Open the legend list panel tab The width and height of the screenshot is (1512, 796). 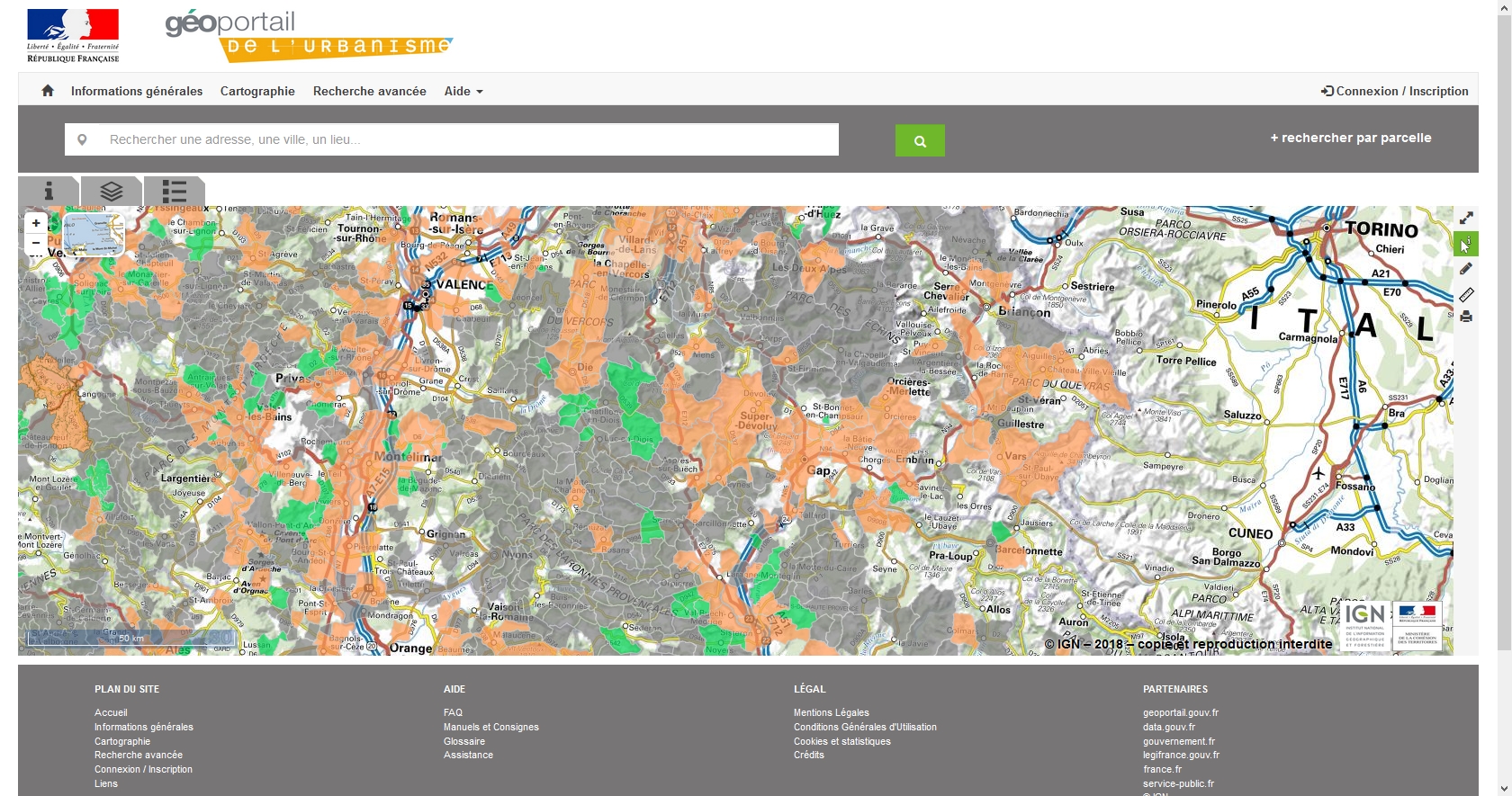coord(175,191)
